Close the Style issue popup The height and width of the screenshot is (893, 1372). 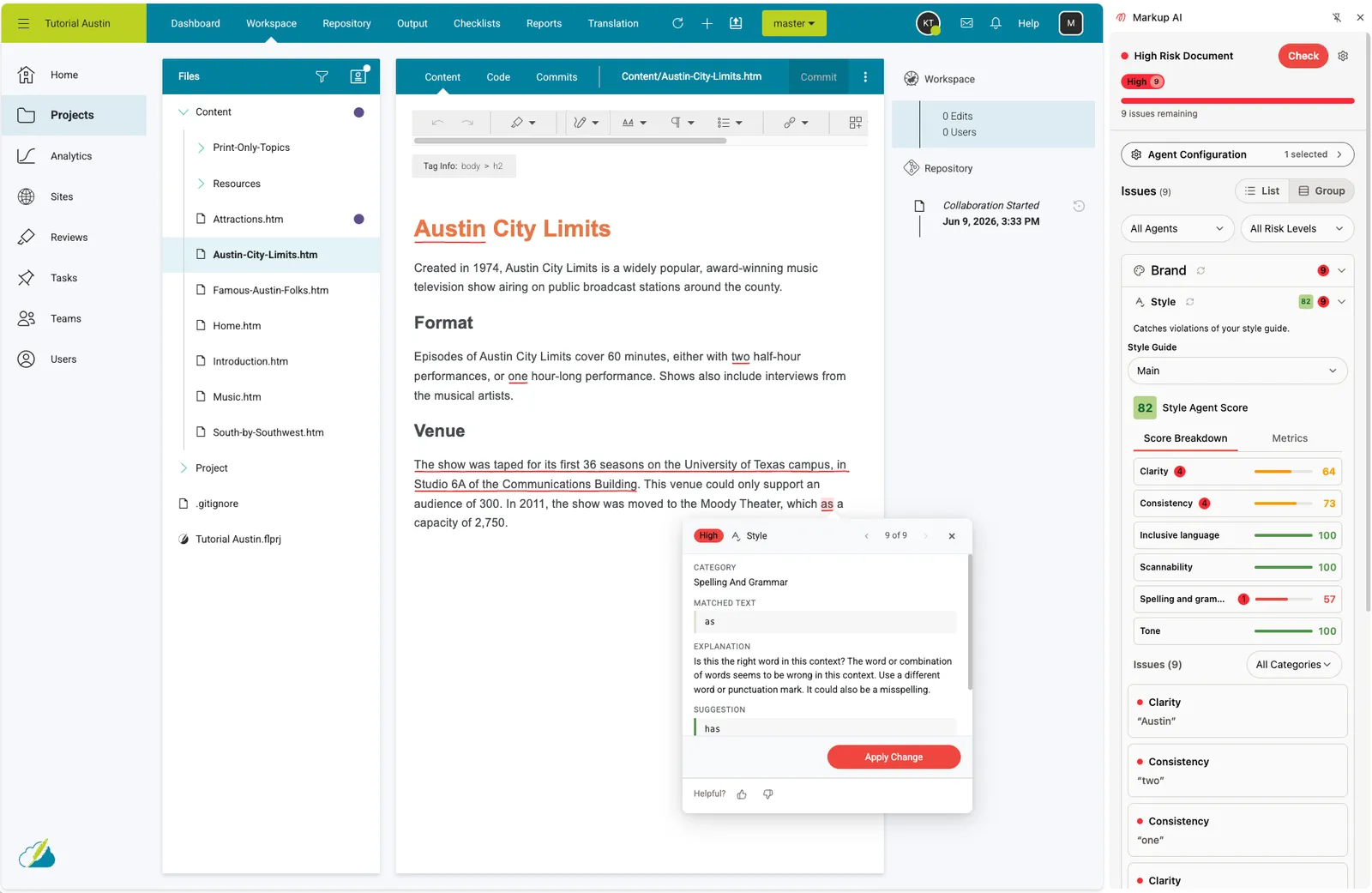pyautogui.click(x=952, y=536)
